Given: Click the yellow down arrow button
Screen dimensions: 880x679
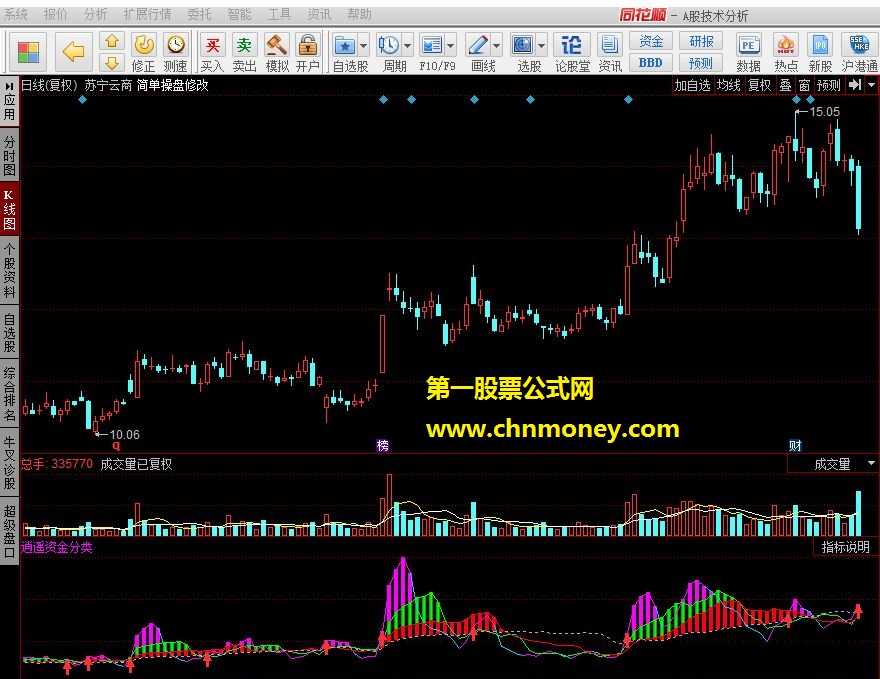Looking at the screenshot, I should (x=112, y=63).
